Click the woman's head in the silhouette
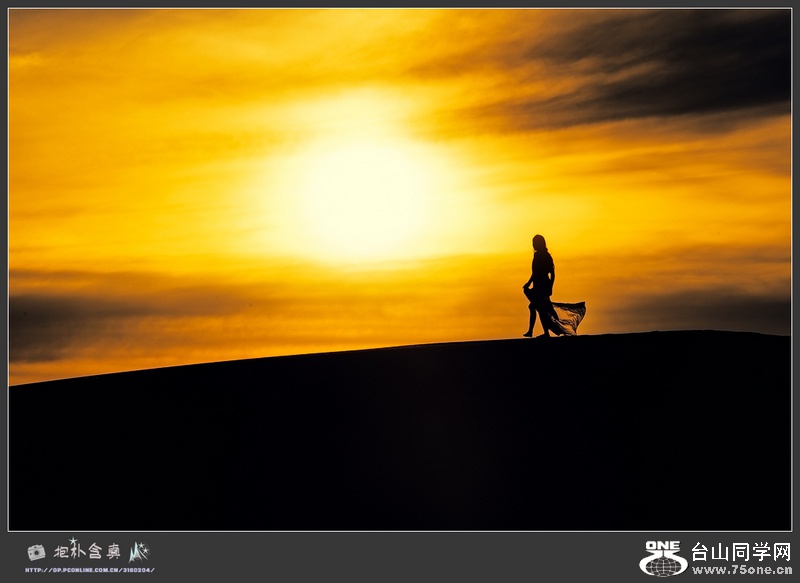This screenshot has height=583, width=800. pyautogui.click(x=540, y=243)
